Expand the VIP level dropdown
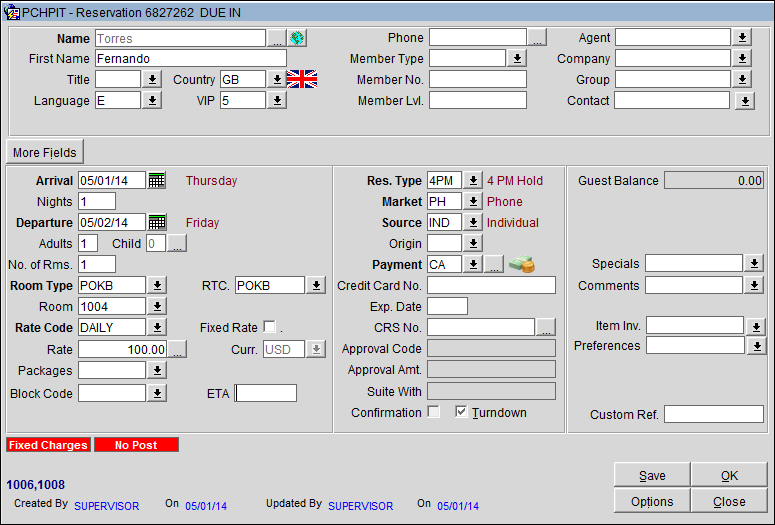 (x=275, y=101)
